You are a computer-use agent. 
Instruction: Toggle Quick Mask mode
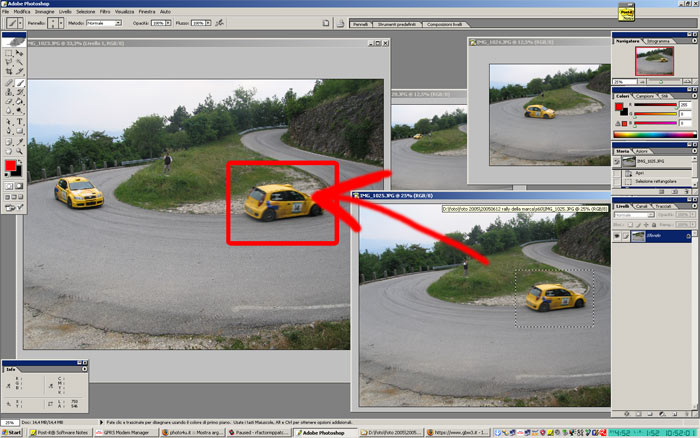pos(19,186)
